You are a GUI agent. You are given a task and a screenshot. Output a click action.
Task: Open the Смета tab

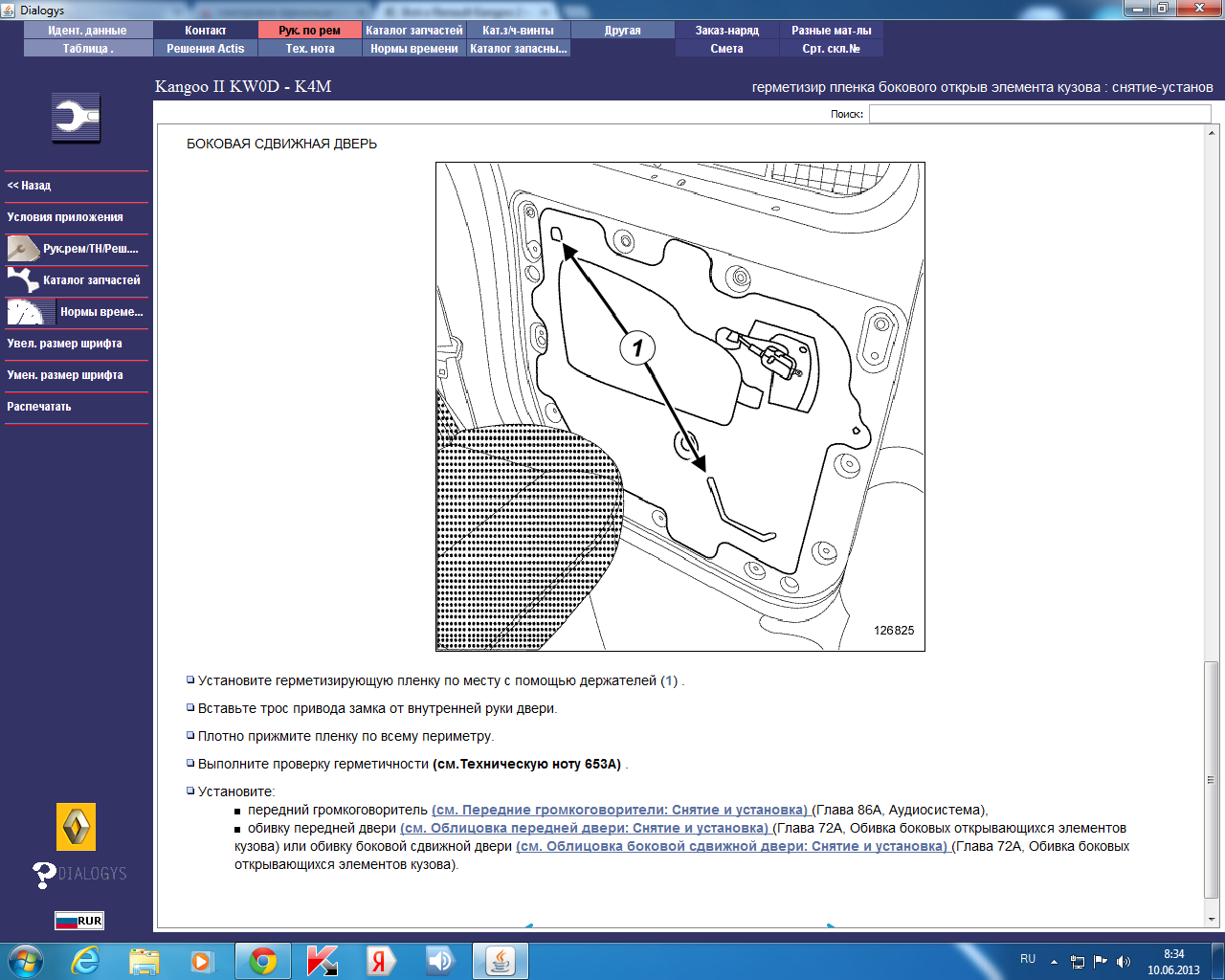tap(727, 49)
